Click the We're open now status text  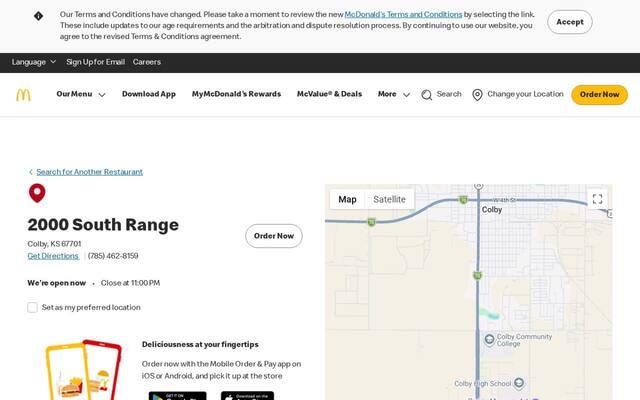56,283
